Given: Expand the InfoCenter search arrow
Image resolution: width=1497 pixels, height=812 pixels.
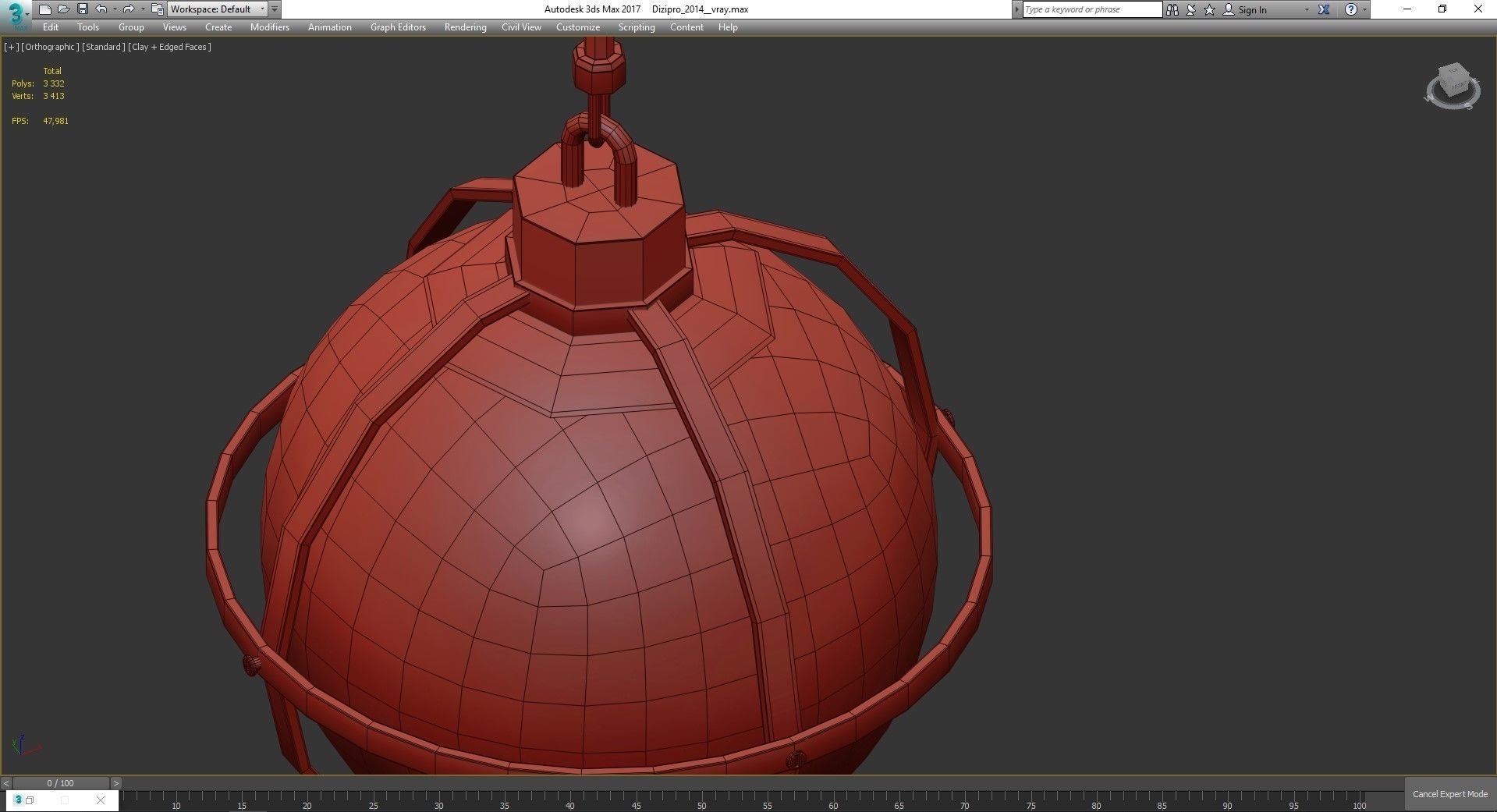Looking at the screenshot, I should tap(1017, 9).
